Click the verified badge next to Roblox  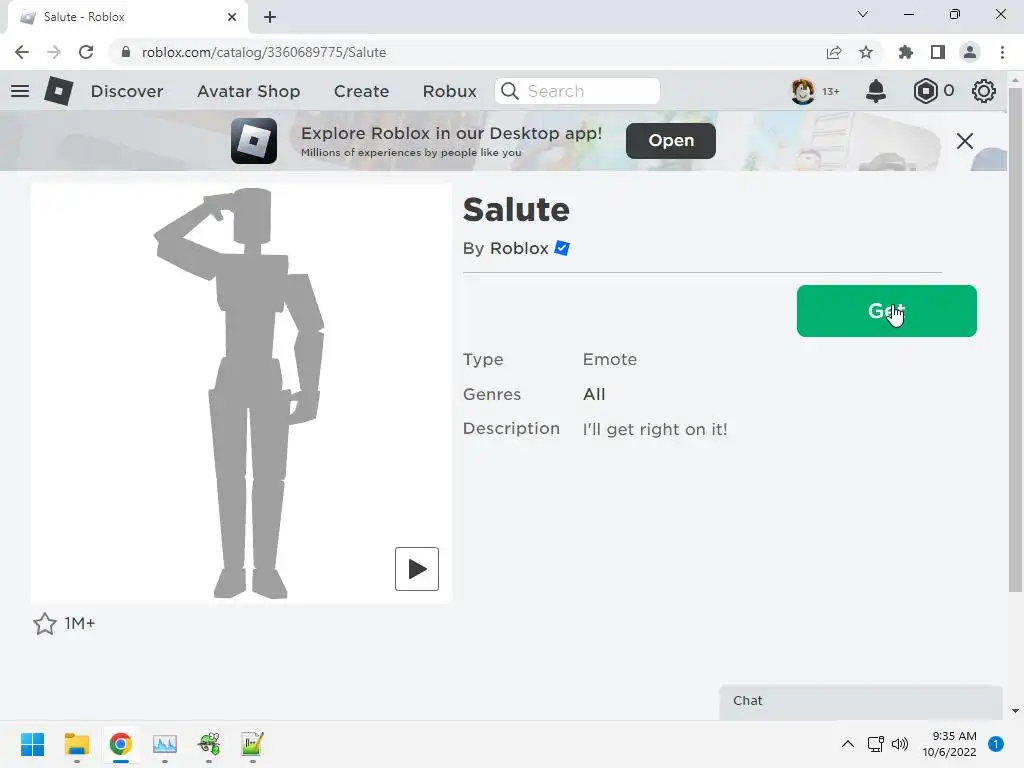coord(562,248)
